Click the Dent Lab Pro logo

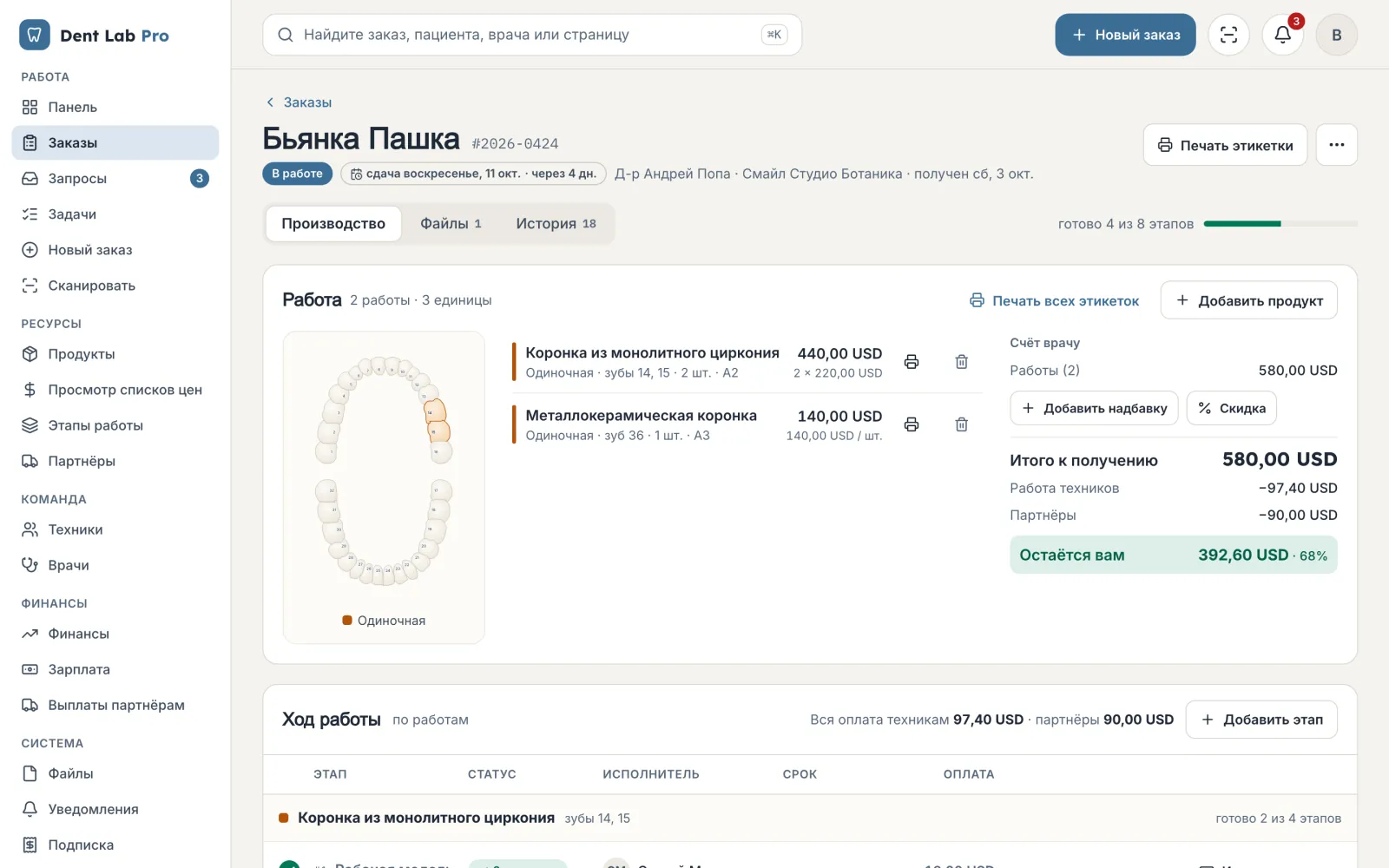coord(94,35)
